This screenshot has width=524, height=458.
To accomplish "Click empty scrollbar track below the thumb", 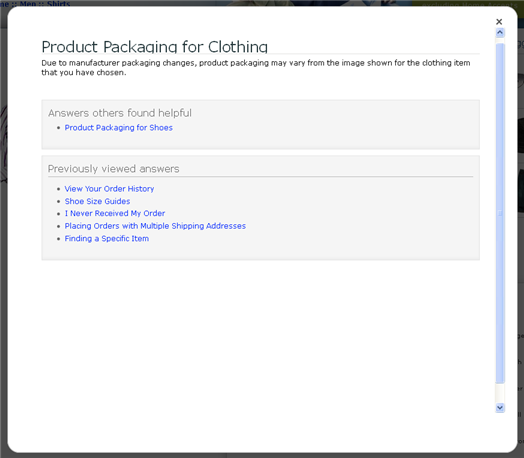I will click(500, 393).
